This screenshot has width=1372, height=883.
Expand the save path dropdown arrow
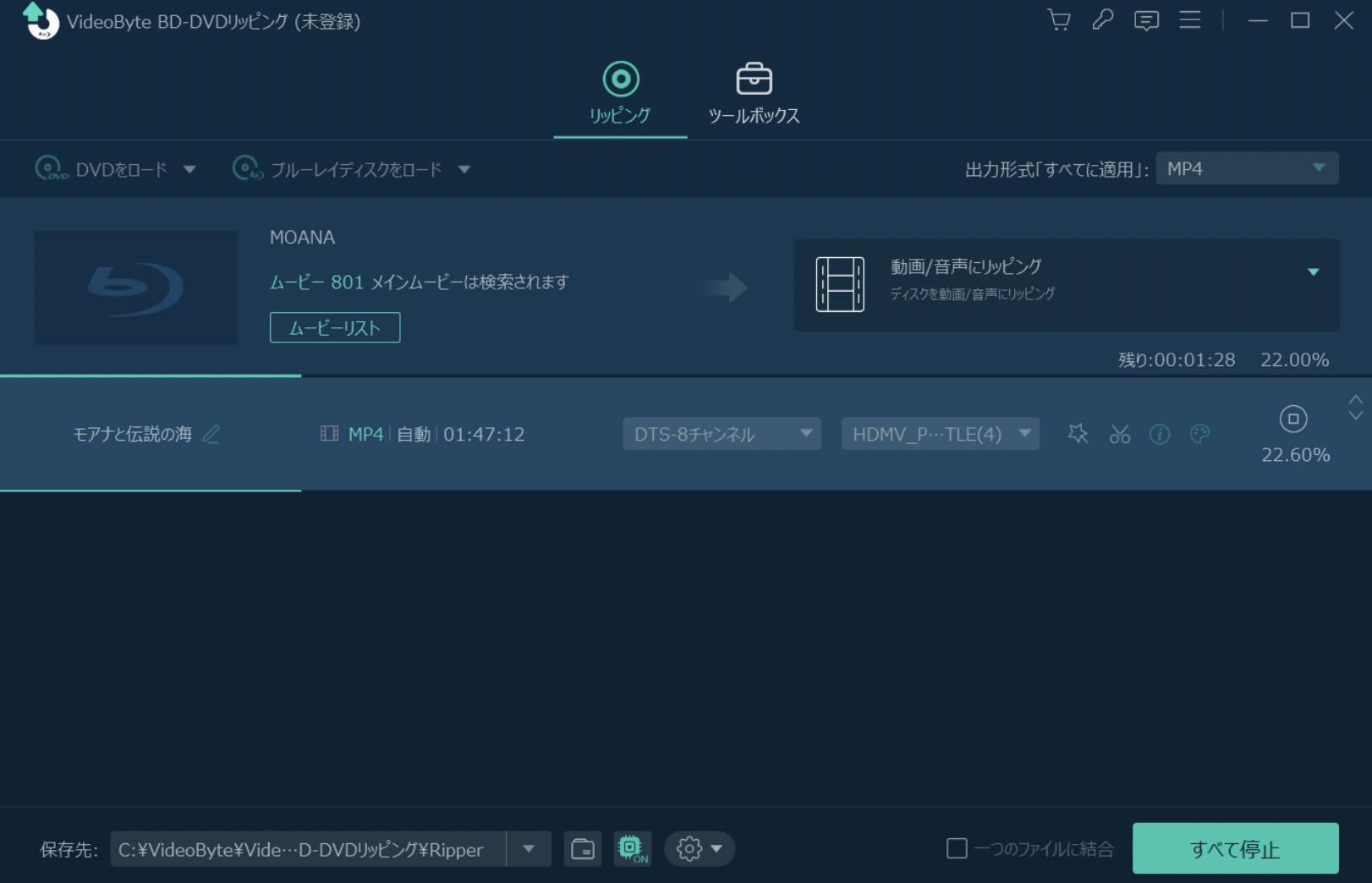click(x=529, y=849)
